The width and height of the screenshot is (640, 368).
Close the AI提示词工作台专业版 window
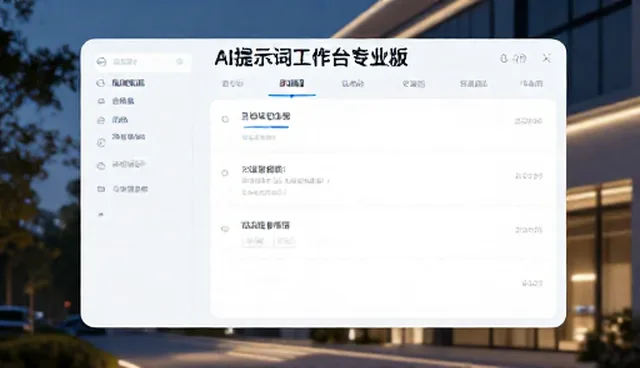pos(546,58)
